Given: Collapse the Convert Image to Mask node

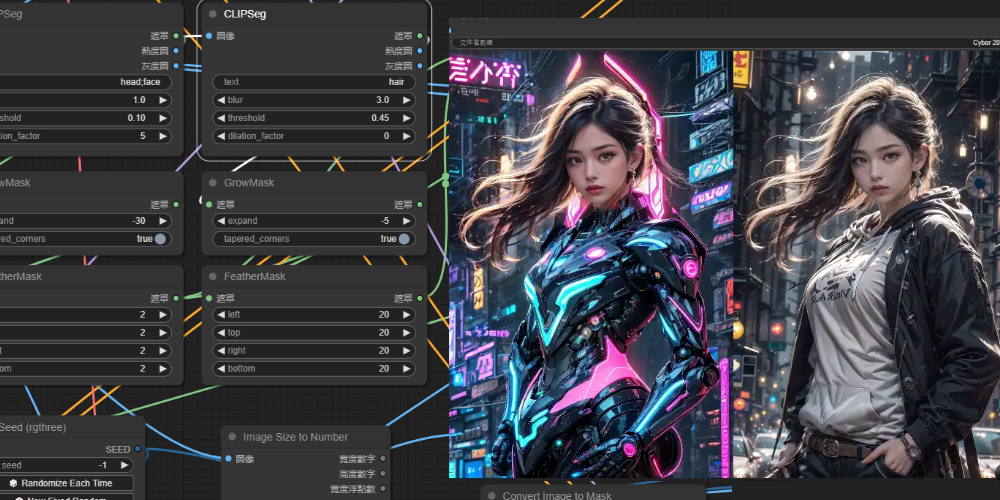Looking at the screenshot, I should (x=491, y=496).
